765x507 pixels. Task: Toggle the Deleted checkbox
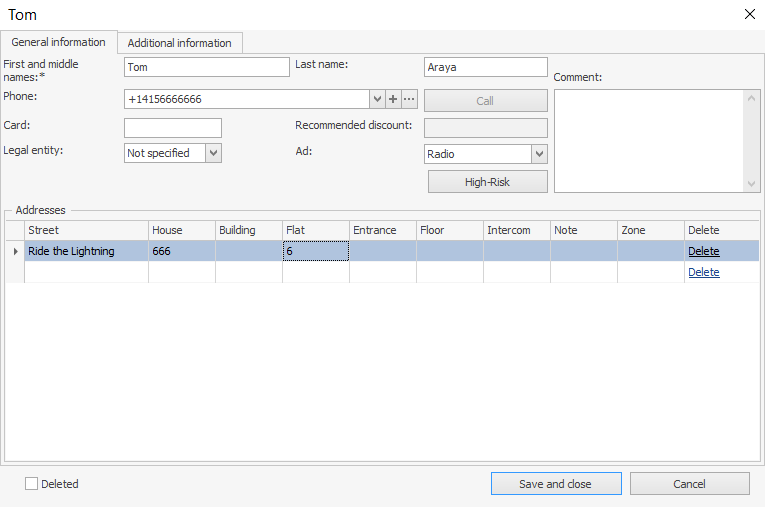click(x=32, y=484)
